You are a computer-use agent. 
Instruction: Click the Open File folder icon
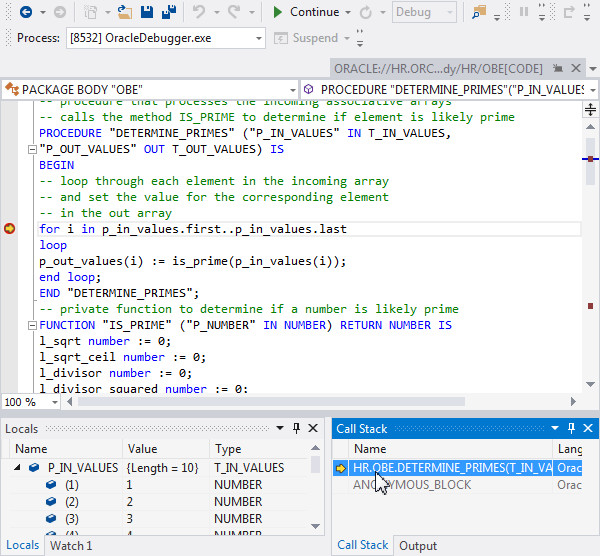click(x=124, y=12)
